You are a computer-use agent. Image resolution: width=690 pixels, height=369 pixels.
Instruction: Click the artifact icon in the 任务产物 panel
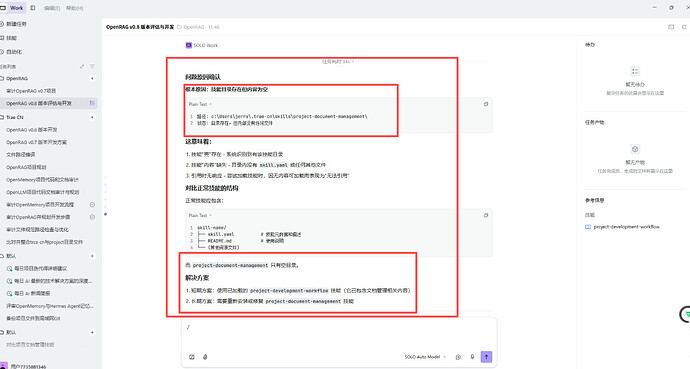click(x=635, y=149)
